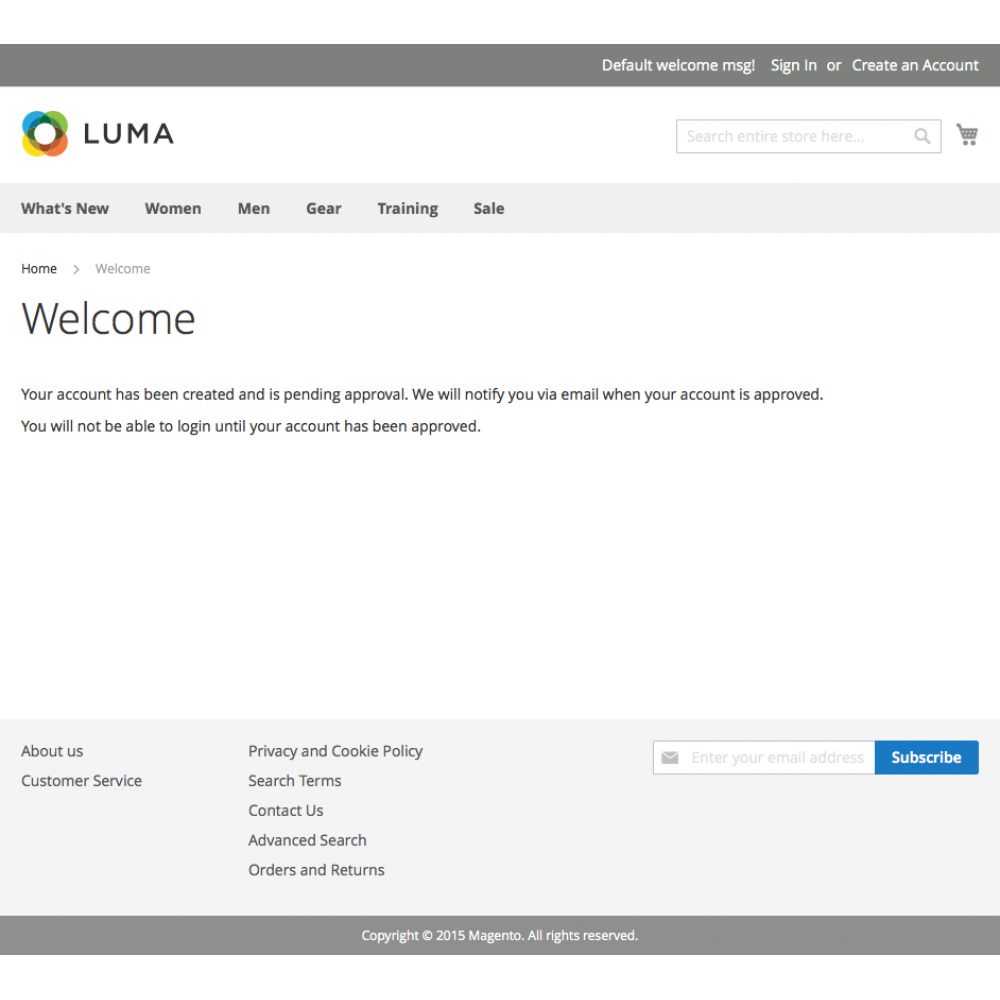The height and width of the screenshot is (1000, 1000).
Task: Open the Training menu
Action: (x=407, y=208)
